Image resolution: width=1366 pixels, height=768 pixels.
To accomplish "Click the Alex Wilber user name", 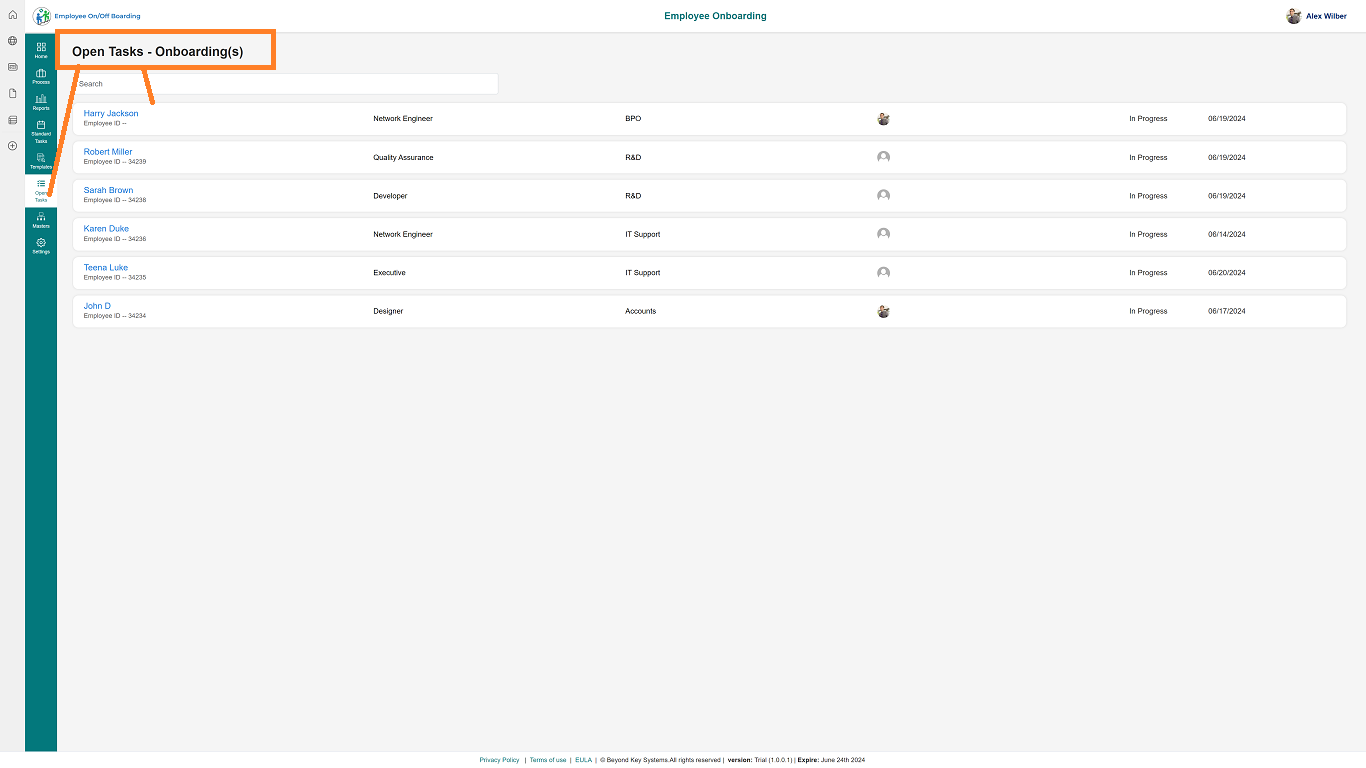I will (1326, 16).
